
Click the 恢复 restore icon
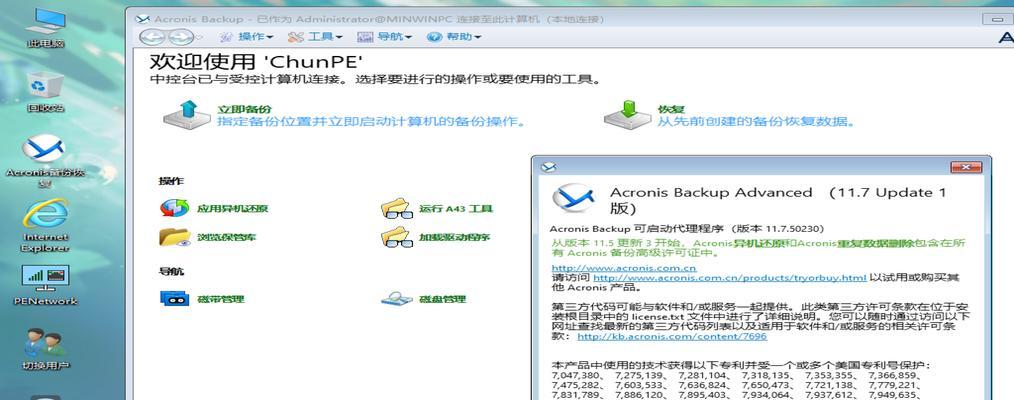627,114
